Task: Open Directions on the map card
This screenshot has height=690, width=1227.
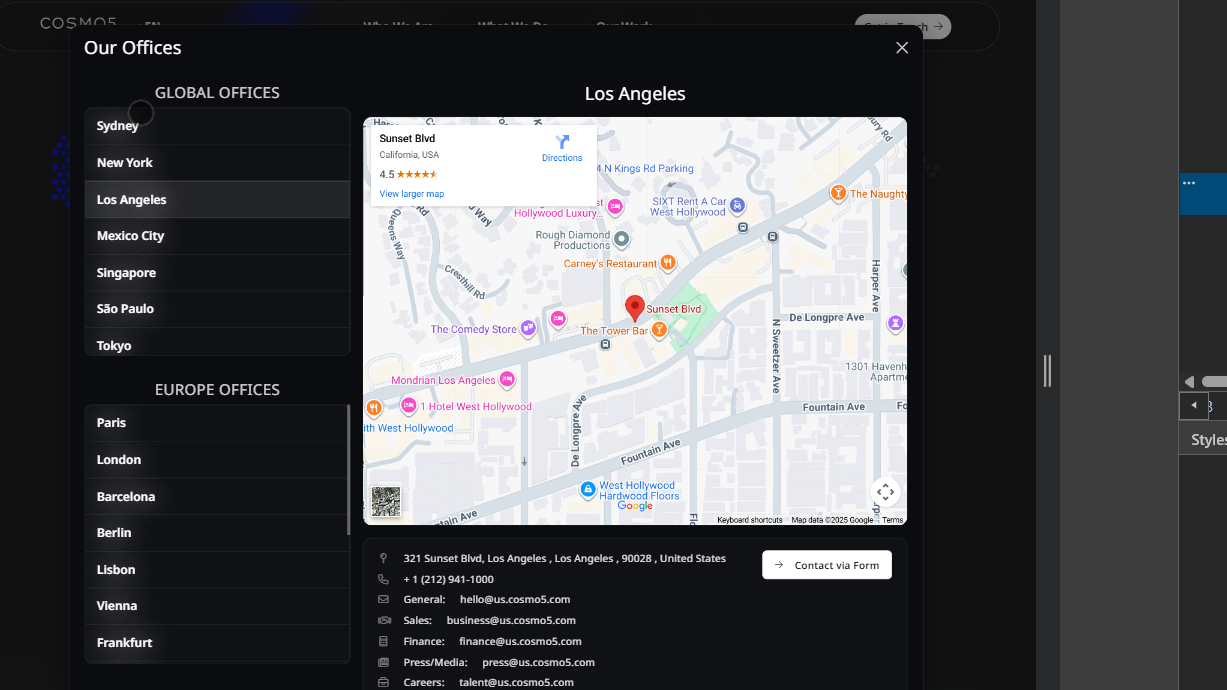Action: 562,148
